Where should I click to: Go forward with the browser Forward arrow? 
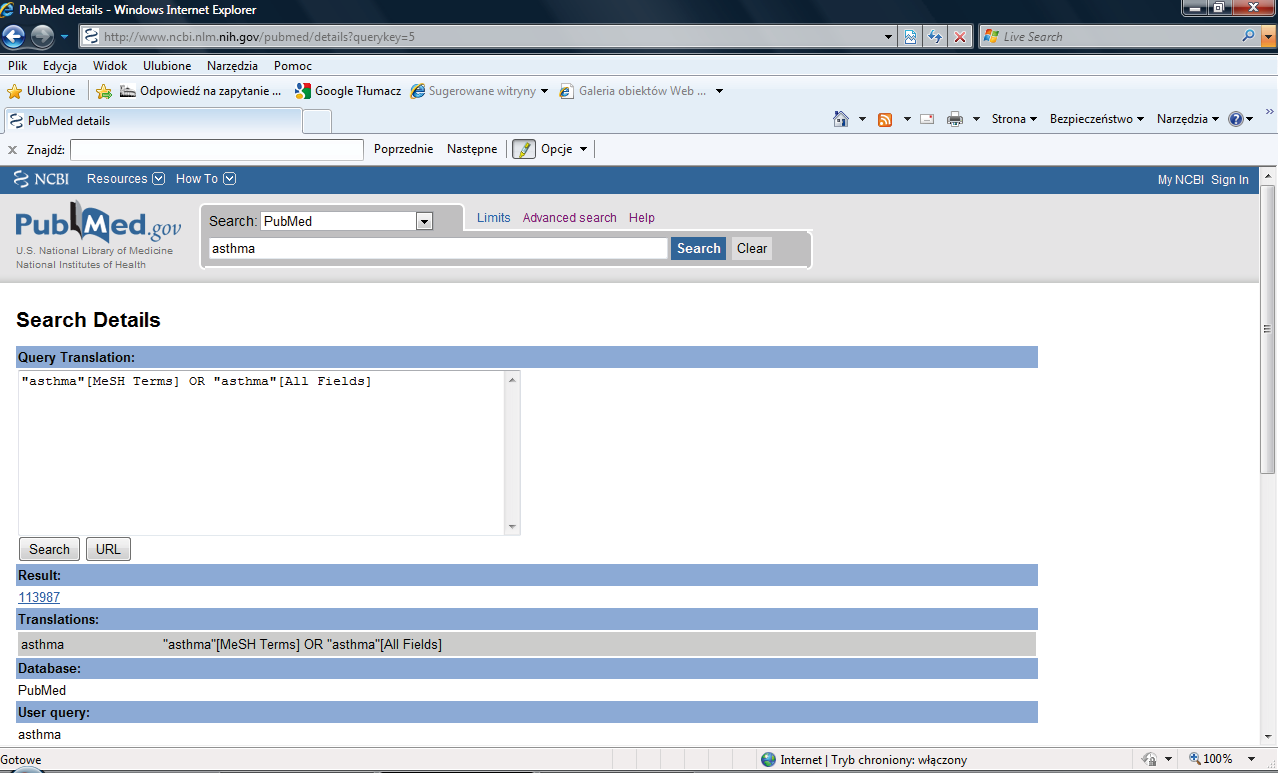[42, 37]
